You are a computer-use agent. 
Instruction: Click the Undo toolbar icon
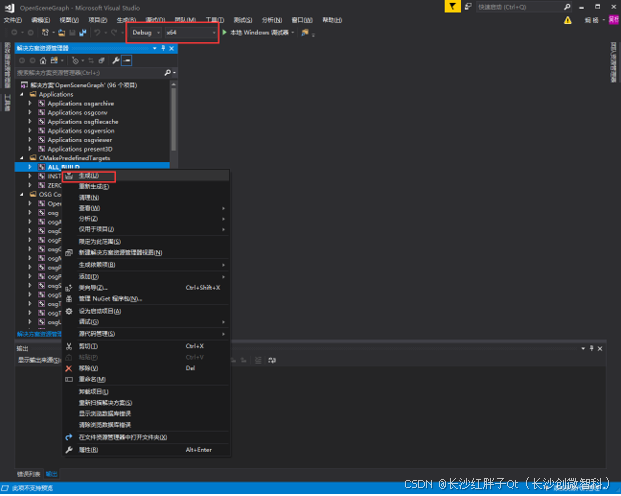[97, 32]
